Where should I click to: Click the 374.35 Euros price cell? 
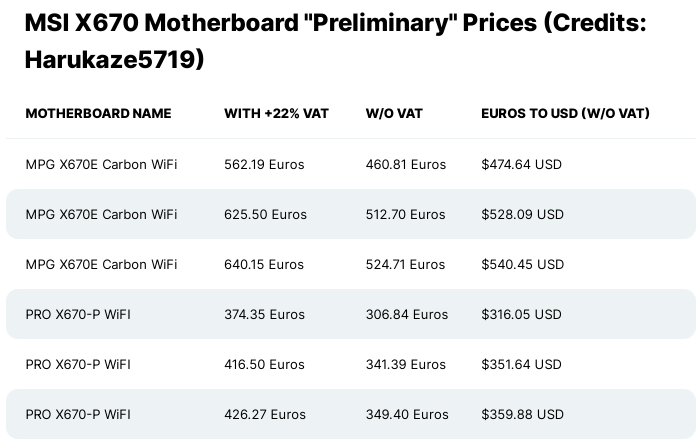[265, 314]
